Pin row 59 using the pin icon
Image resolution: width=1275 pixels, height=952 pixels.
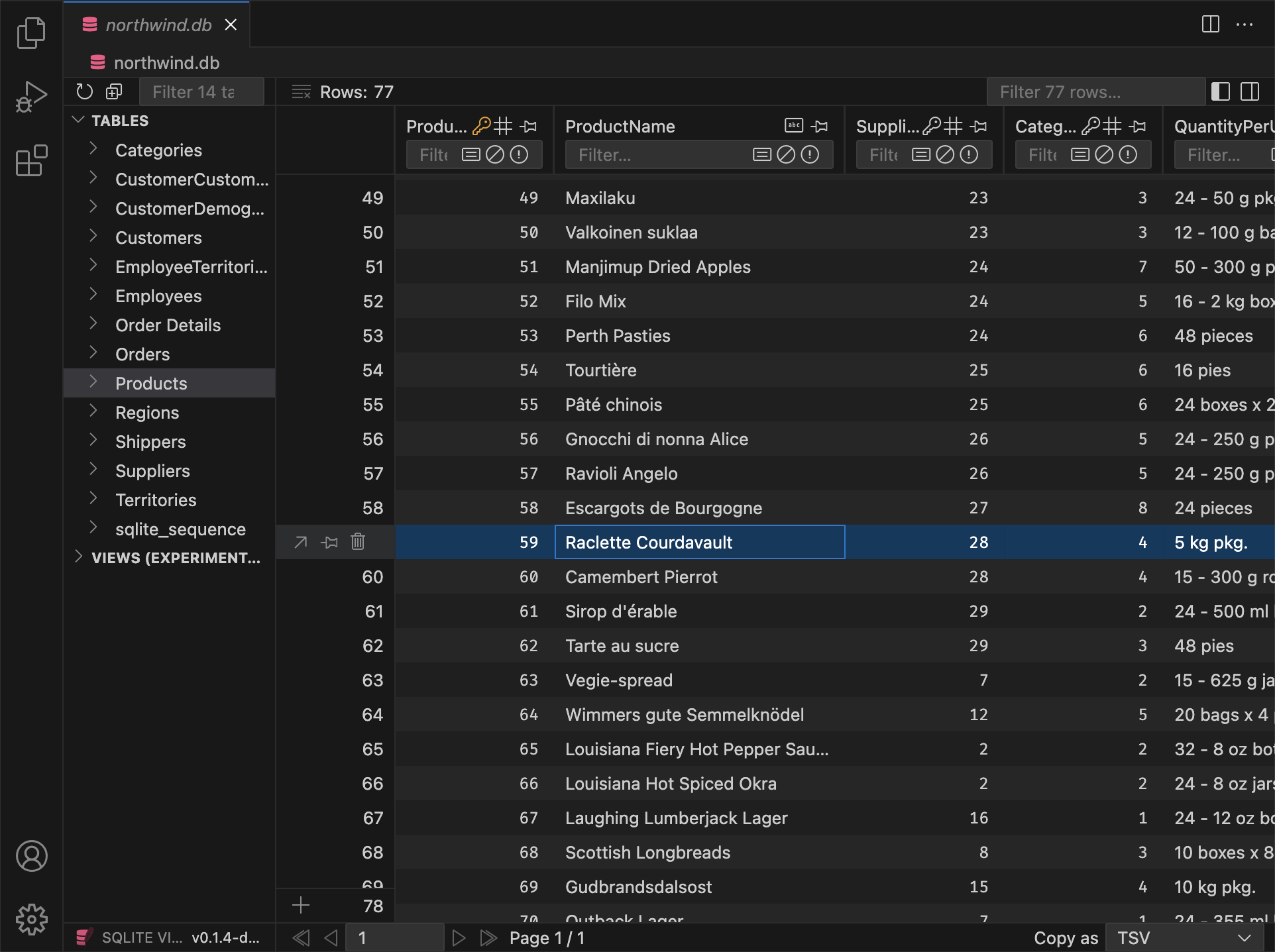(x=329, y=542)
